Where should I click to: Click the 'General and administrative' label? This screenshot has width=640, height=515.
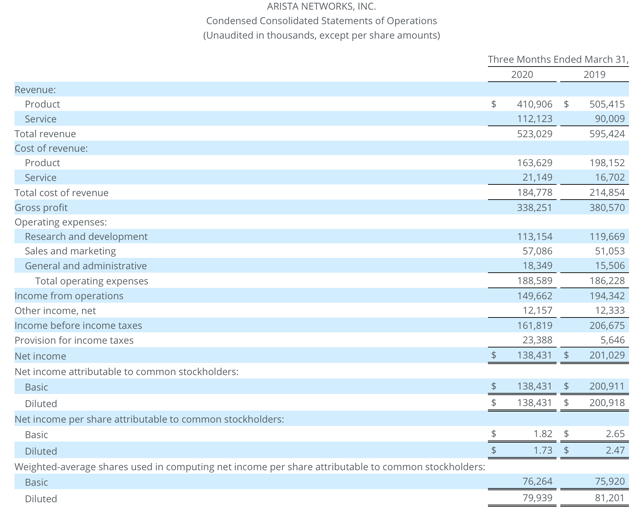(86, 266)
